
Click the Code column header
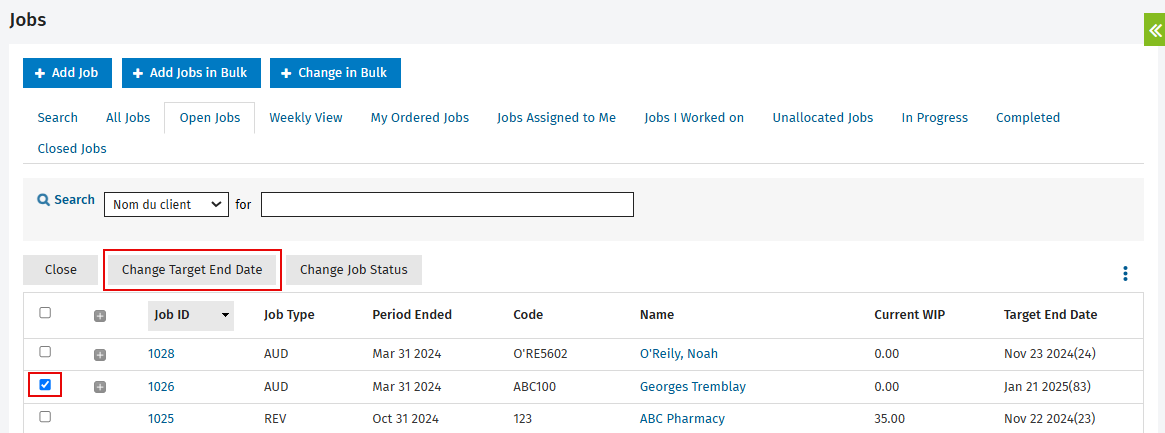528,315
